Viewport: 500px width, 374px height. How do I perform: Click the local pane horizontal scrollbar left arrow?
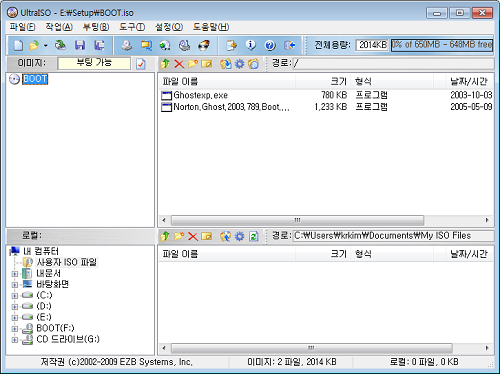(x=164, y=348)
